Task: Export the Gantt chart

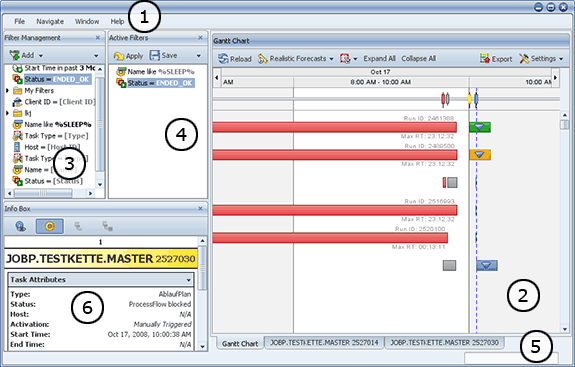Action: [496, 59]
